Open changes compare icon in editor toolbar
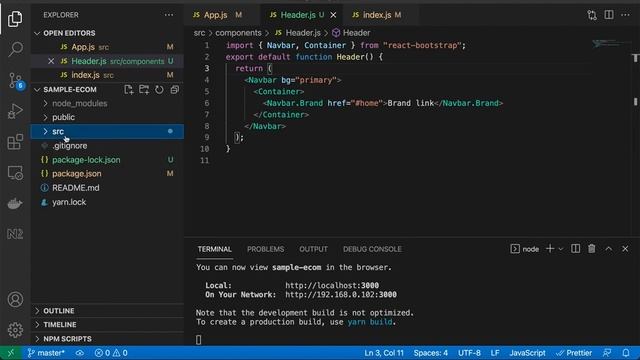640x360 pixels. click(592, 15)
